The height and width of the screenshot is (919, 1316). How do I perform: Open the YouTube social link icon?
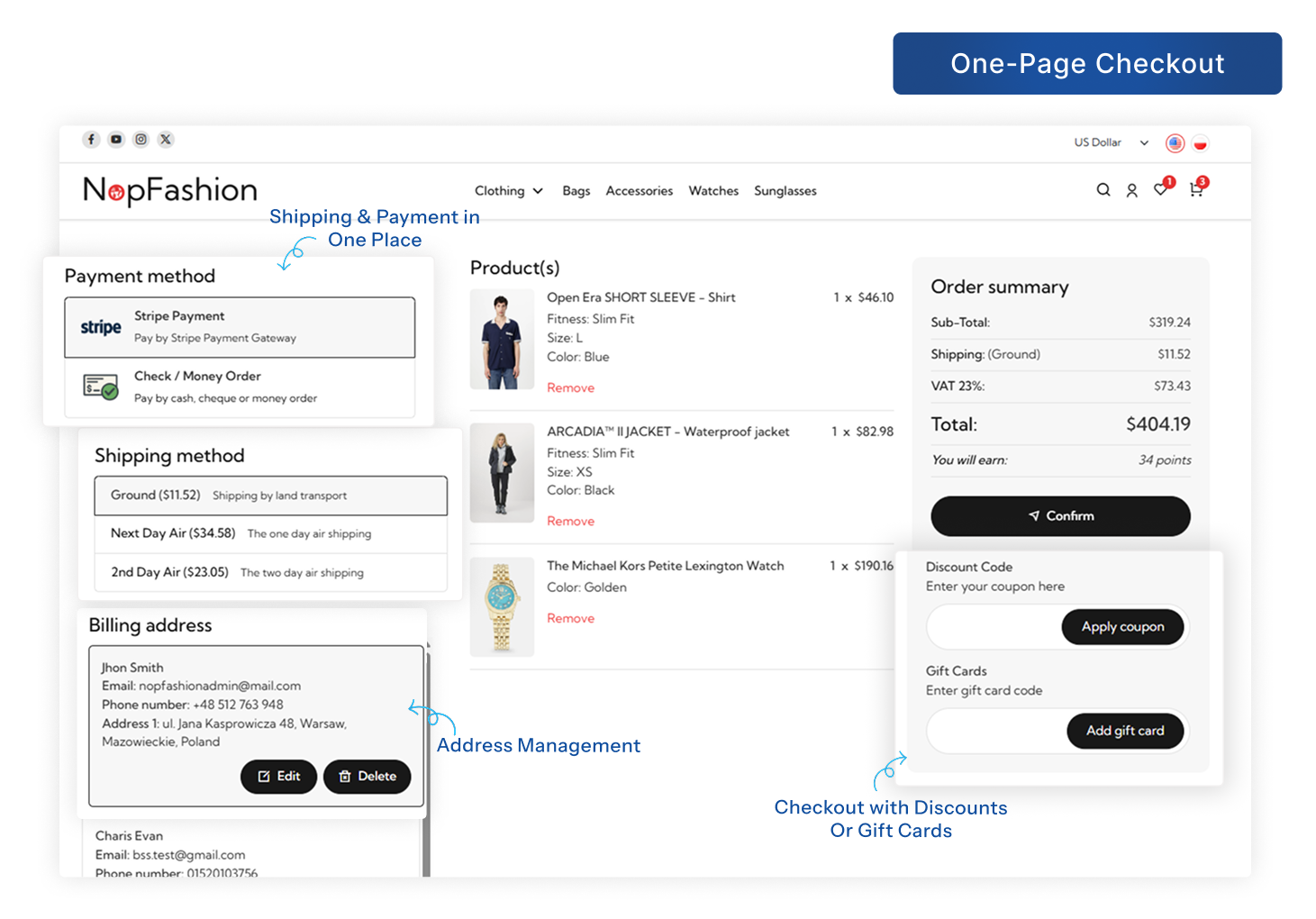116,140
